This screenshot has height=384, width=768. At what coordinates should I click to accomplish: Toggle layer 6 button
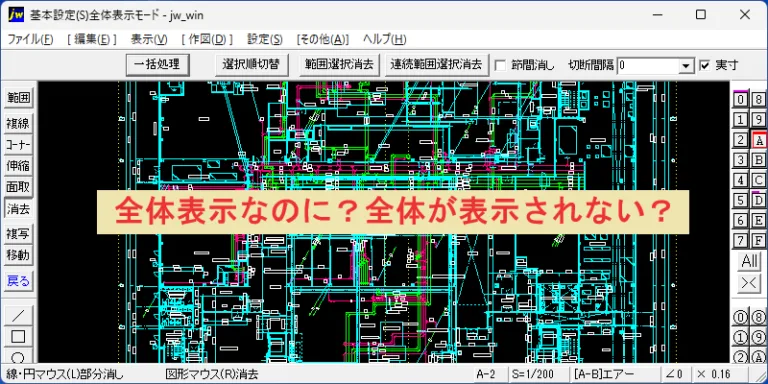741,220
